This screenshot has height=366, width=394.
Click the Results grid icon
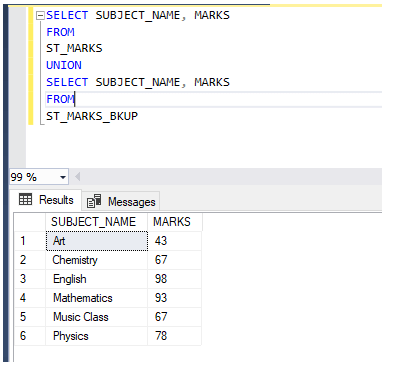[x=25, y=199]
